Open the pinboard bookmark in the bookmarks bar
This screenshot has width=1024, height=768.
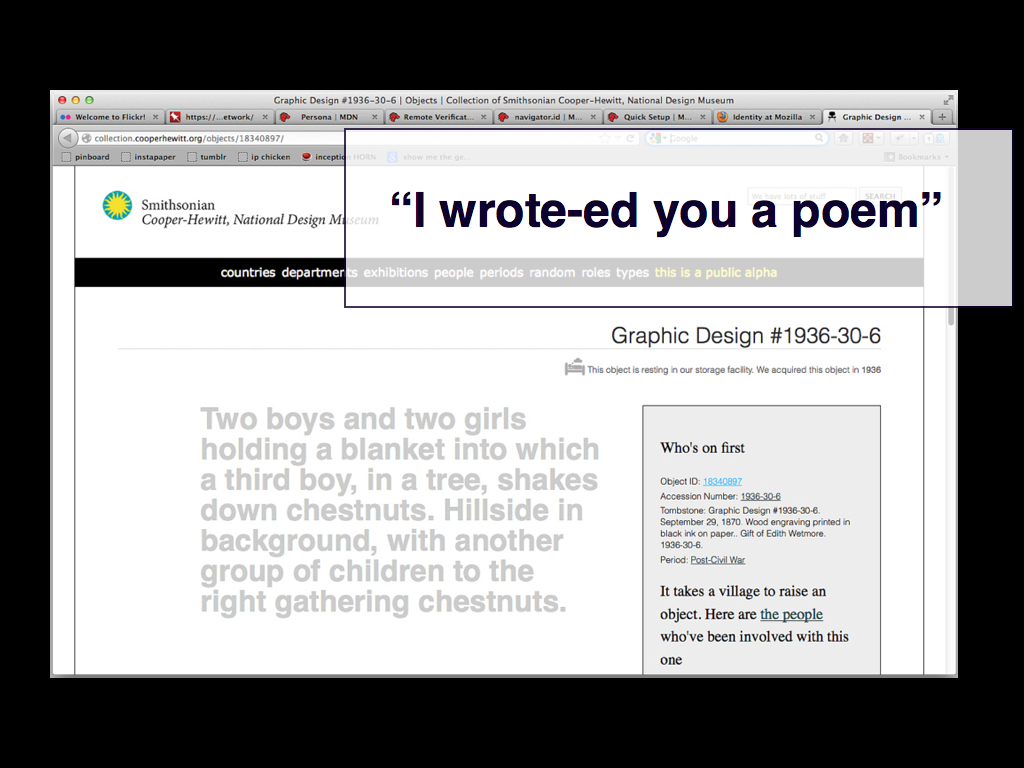(94, 156)
